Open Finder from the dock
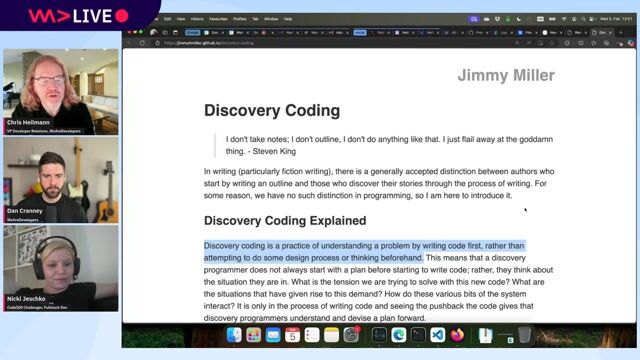The height and width of the screenshot is (360, 640). coord(234,335)
